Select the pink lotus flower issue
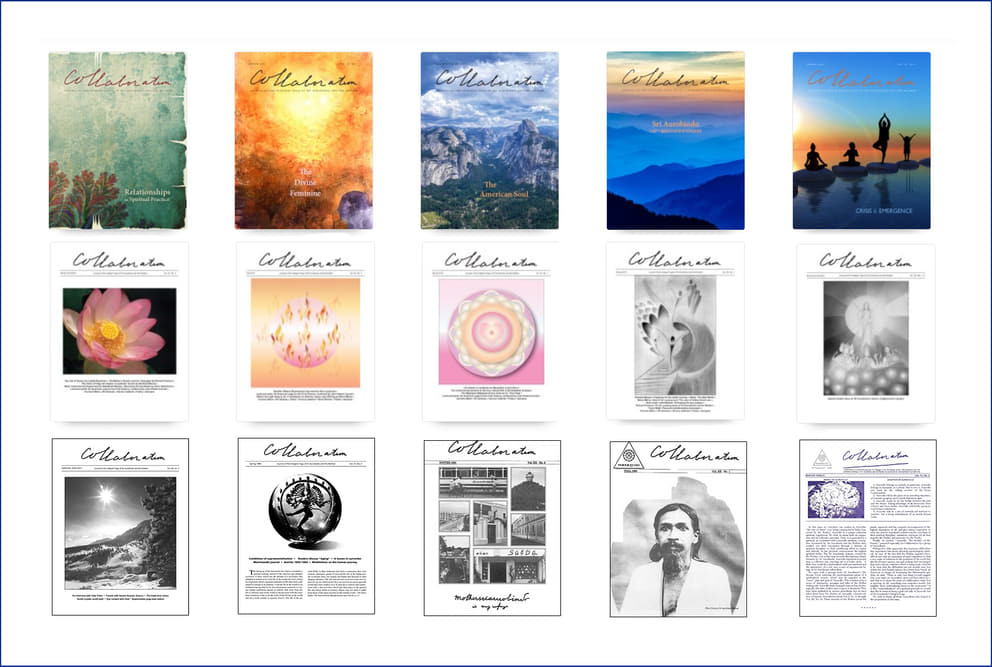This screenshot has width=992, height=667. [119, 332]
